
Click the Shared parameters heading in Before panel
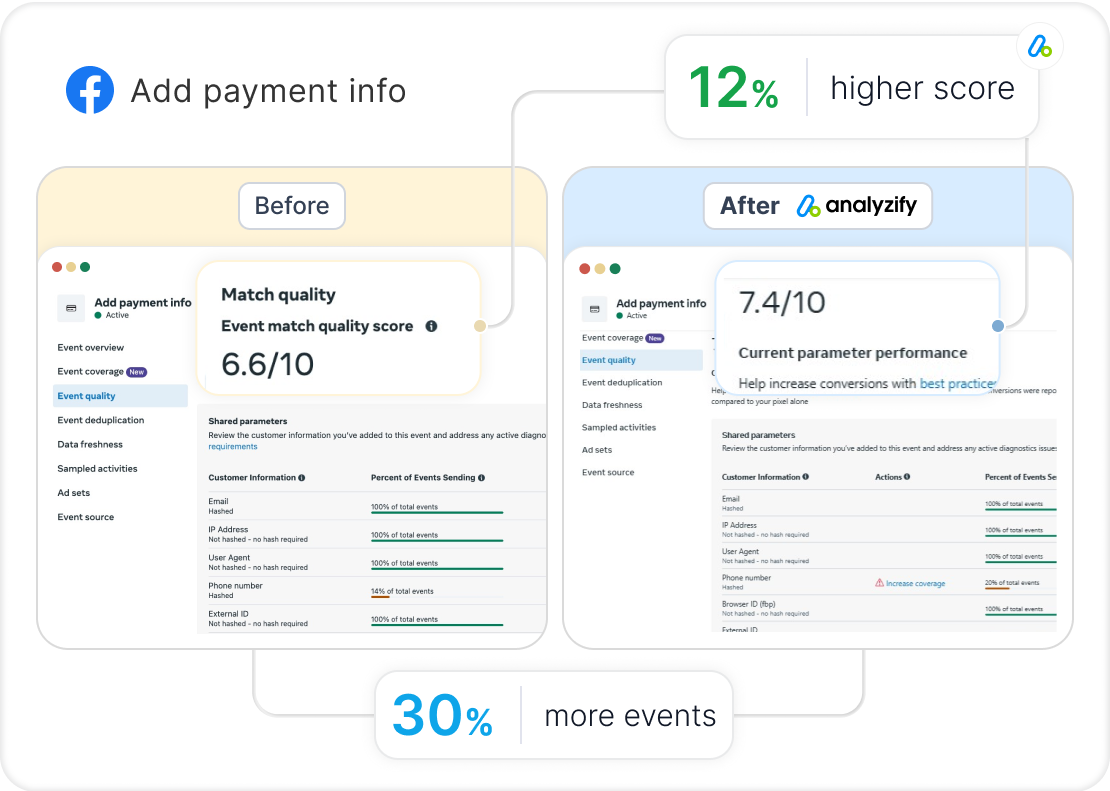coord(248,421)
